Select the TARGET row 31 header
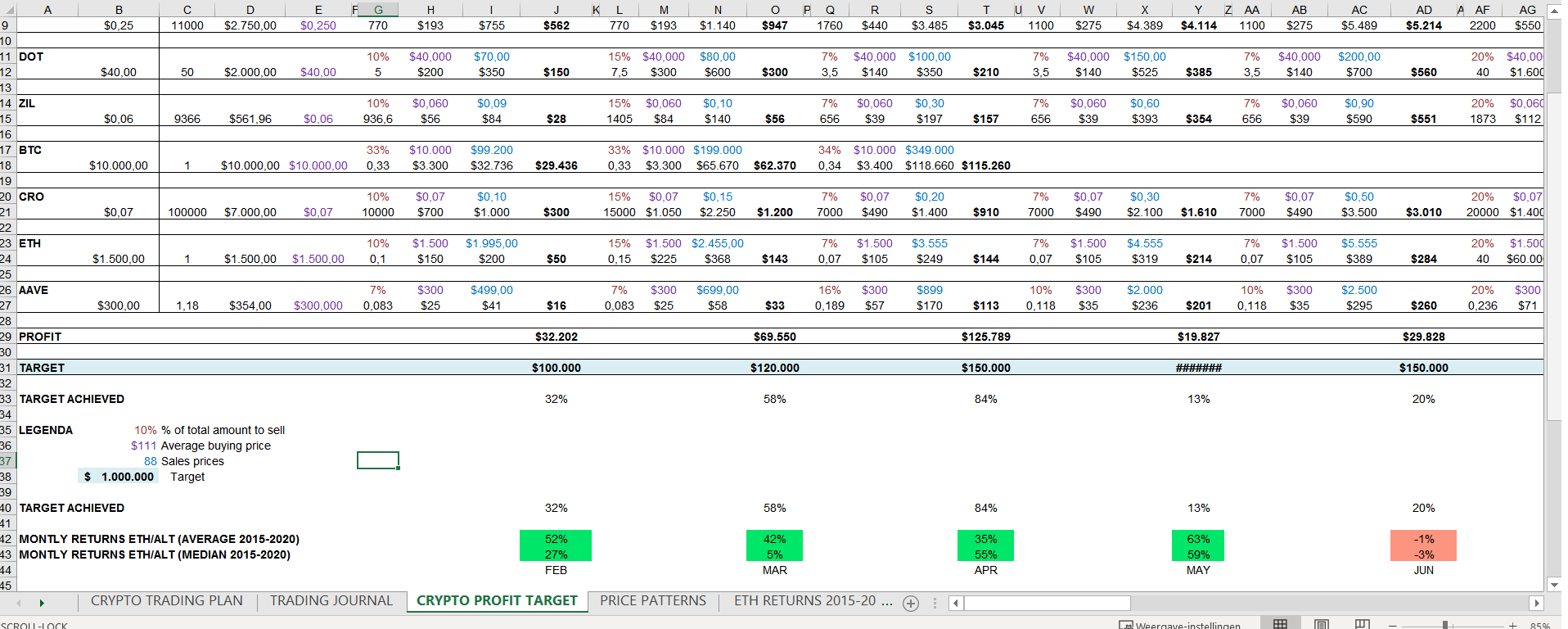Screen dimensions: 1568x629 coord(7,368)
